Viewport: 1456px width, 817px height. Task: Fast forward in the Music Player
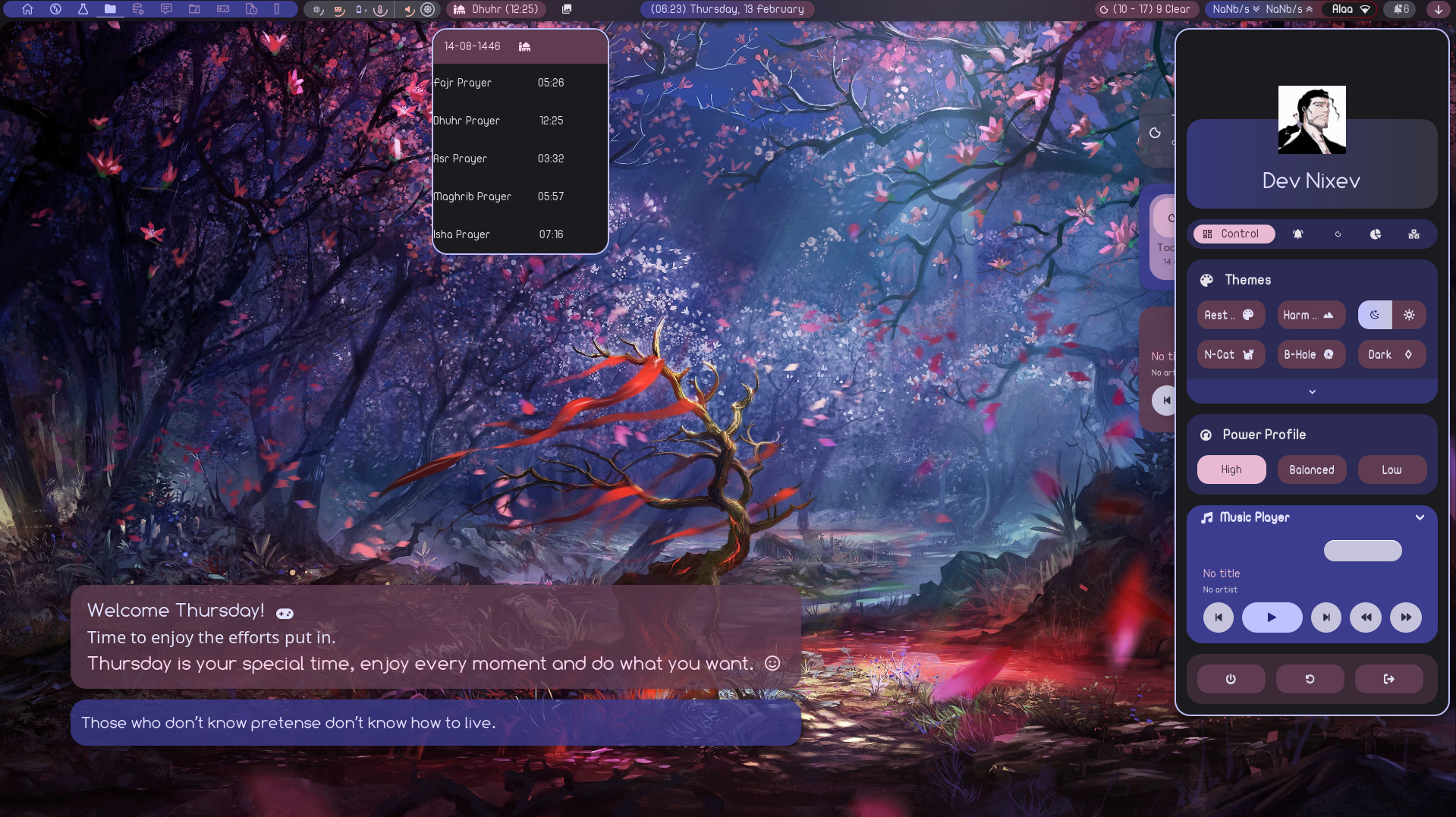click(x=1406, y=617)
